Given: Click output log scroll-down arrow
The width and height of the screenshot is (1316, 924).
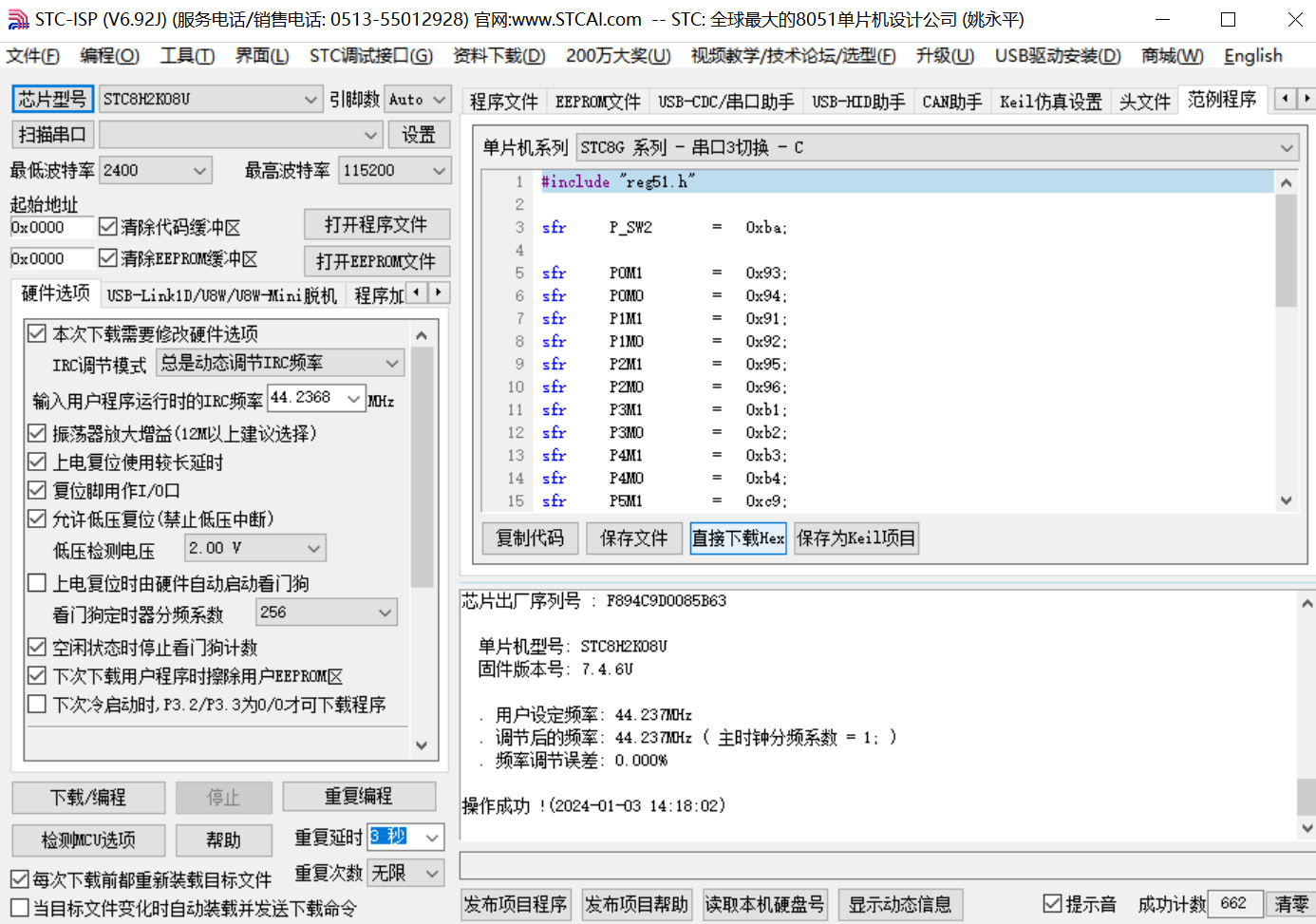Looking at the screenshot, I should click(1307, 828).
